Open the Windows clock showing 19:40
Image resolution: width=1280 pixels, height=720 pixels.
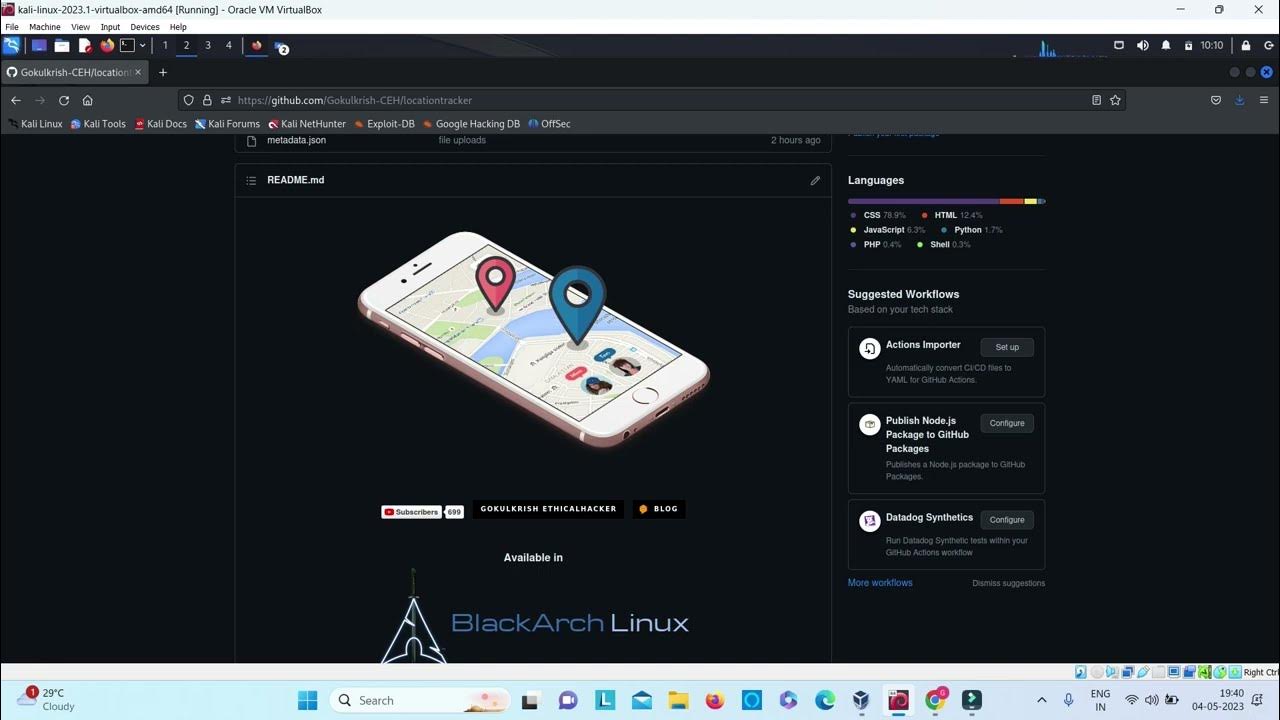tap(1218, 700)
